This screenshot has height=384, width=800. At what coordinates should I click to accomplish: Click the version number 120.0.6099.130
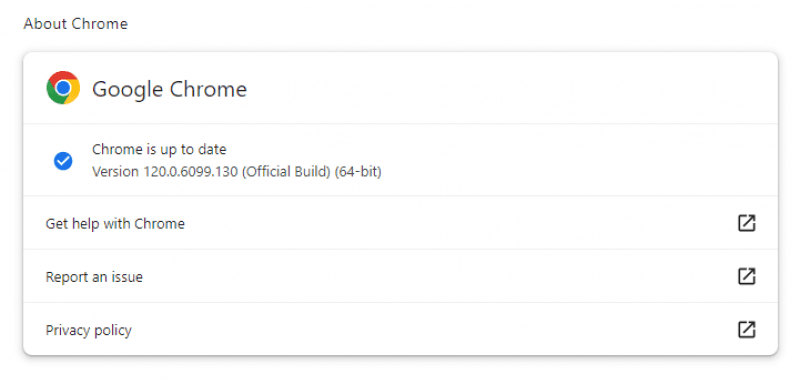190,172
